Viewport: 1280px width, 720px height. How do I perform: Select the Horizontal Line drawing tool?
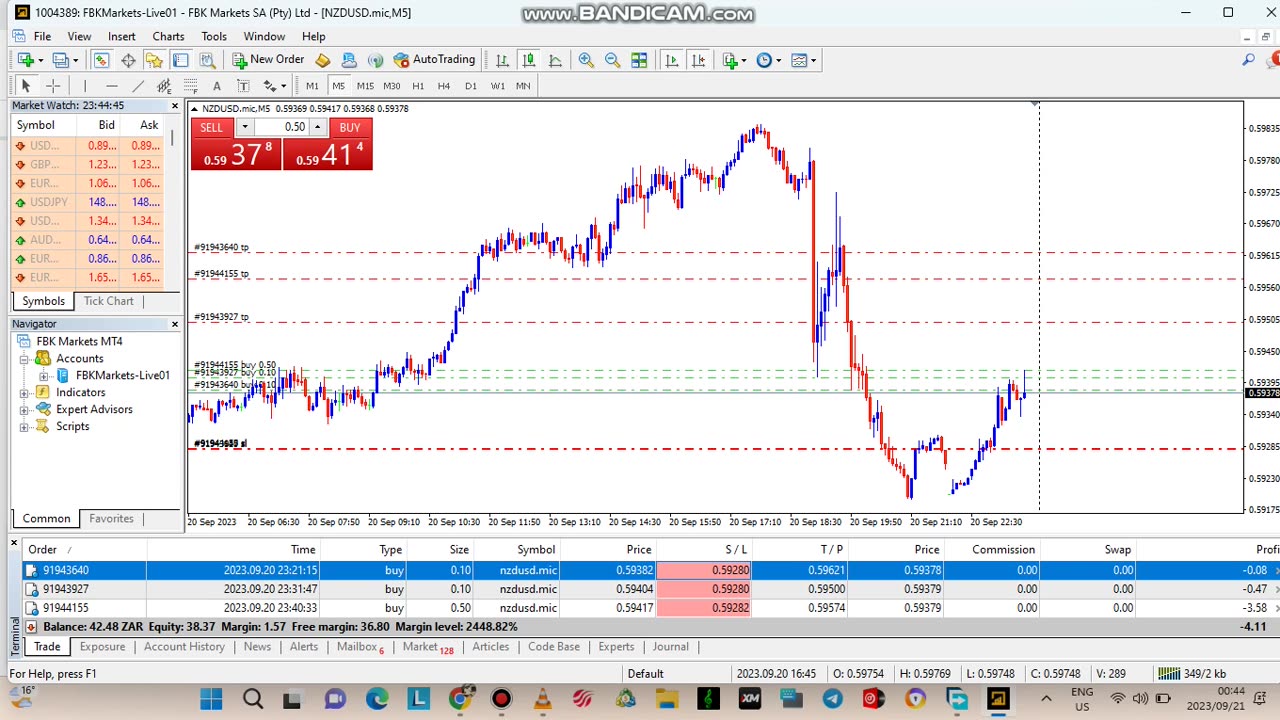(x=112, y=86)
